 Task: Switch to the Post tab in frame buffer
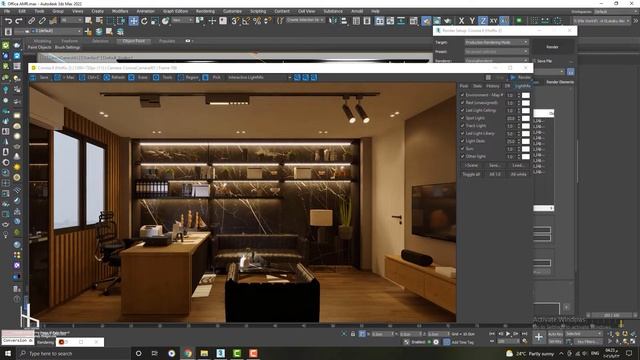[464, 86]
